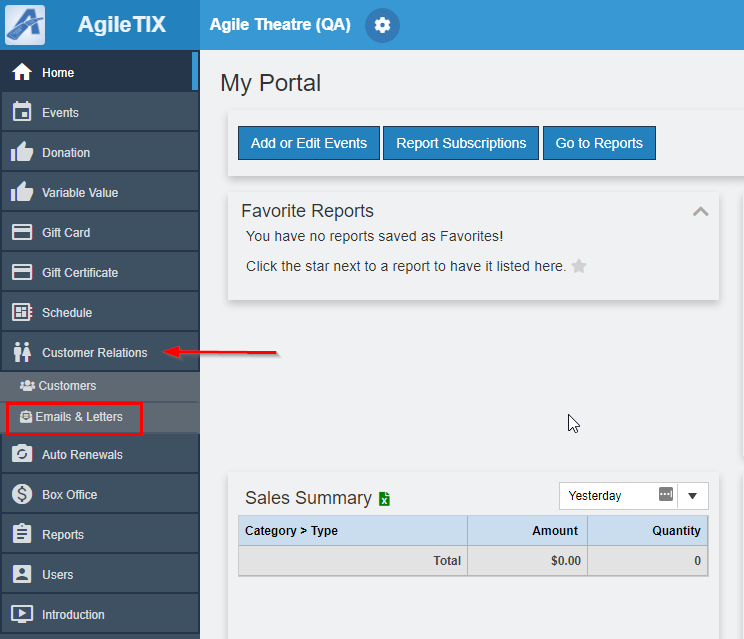Click the Auto Renewals refresh icon
744x639 pixels.
[x=22, y=454]
